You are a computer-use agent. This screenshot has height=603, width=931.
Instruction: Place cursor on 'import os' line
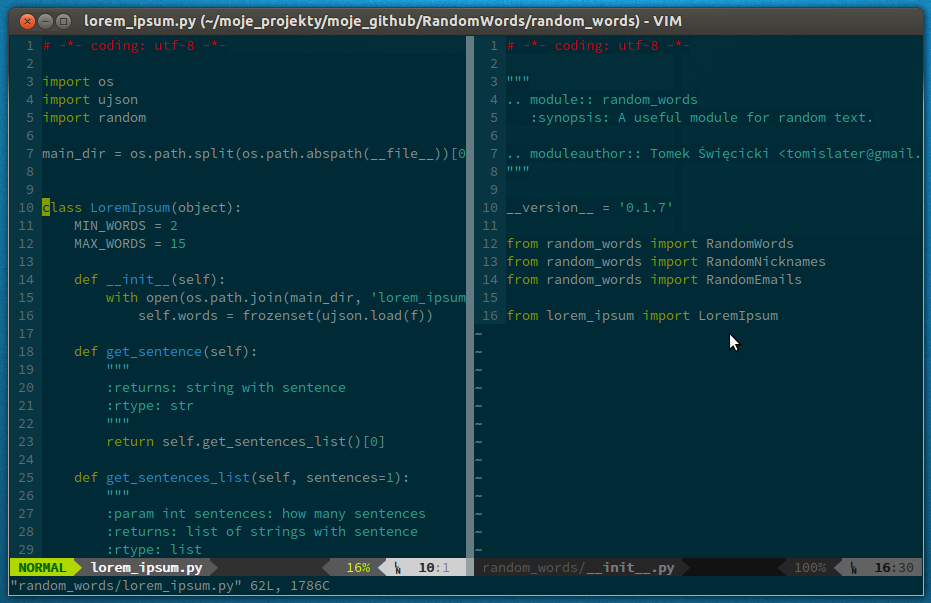click(78, 81)
